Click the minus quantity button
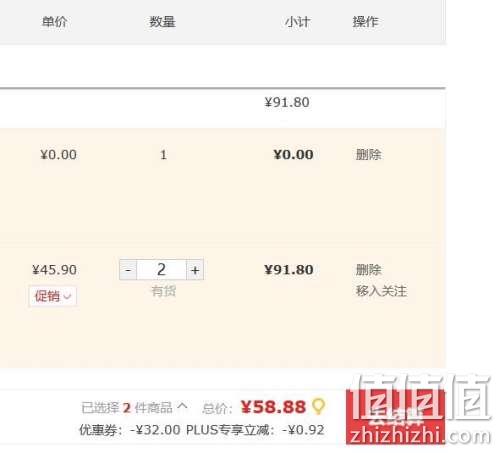Image resolution: width=500 pixels, height=453 pixels. [x=128, y=270]
